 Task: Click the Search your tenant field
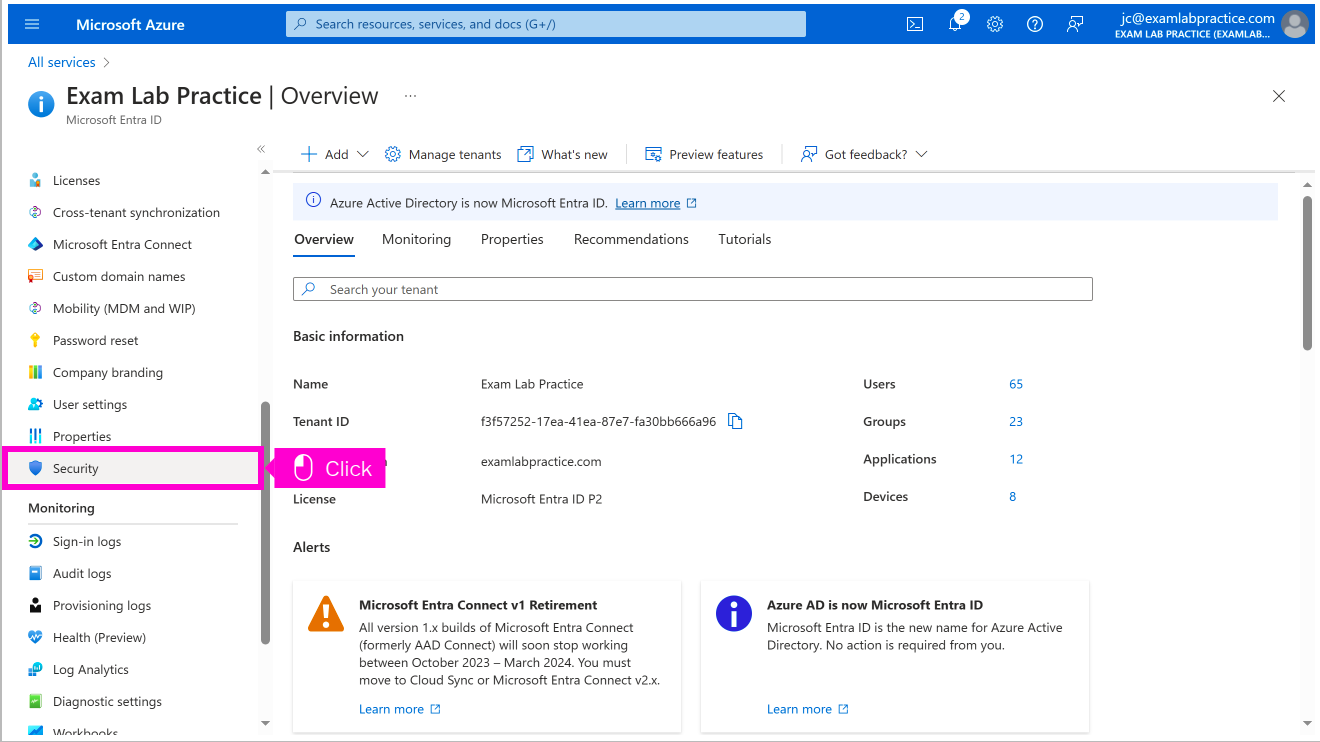tap(692, 290)
